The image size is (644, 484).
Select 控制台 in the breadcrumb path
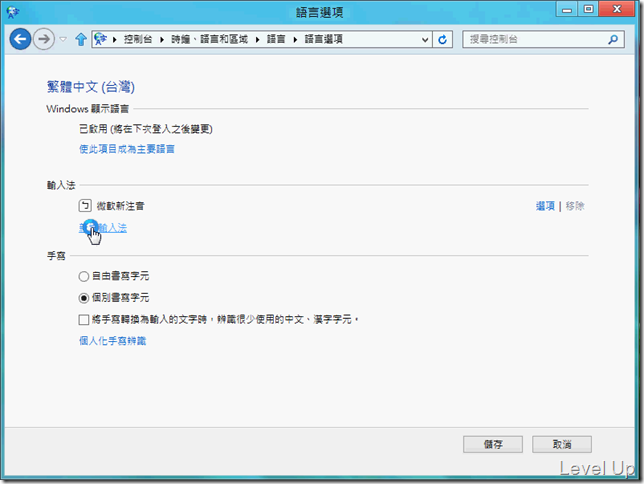[138, 39]
